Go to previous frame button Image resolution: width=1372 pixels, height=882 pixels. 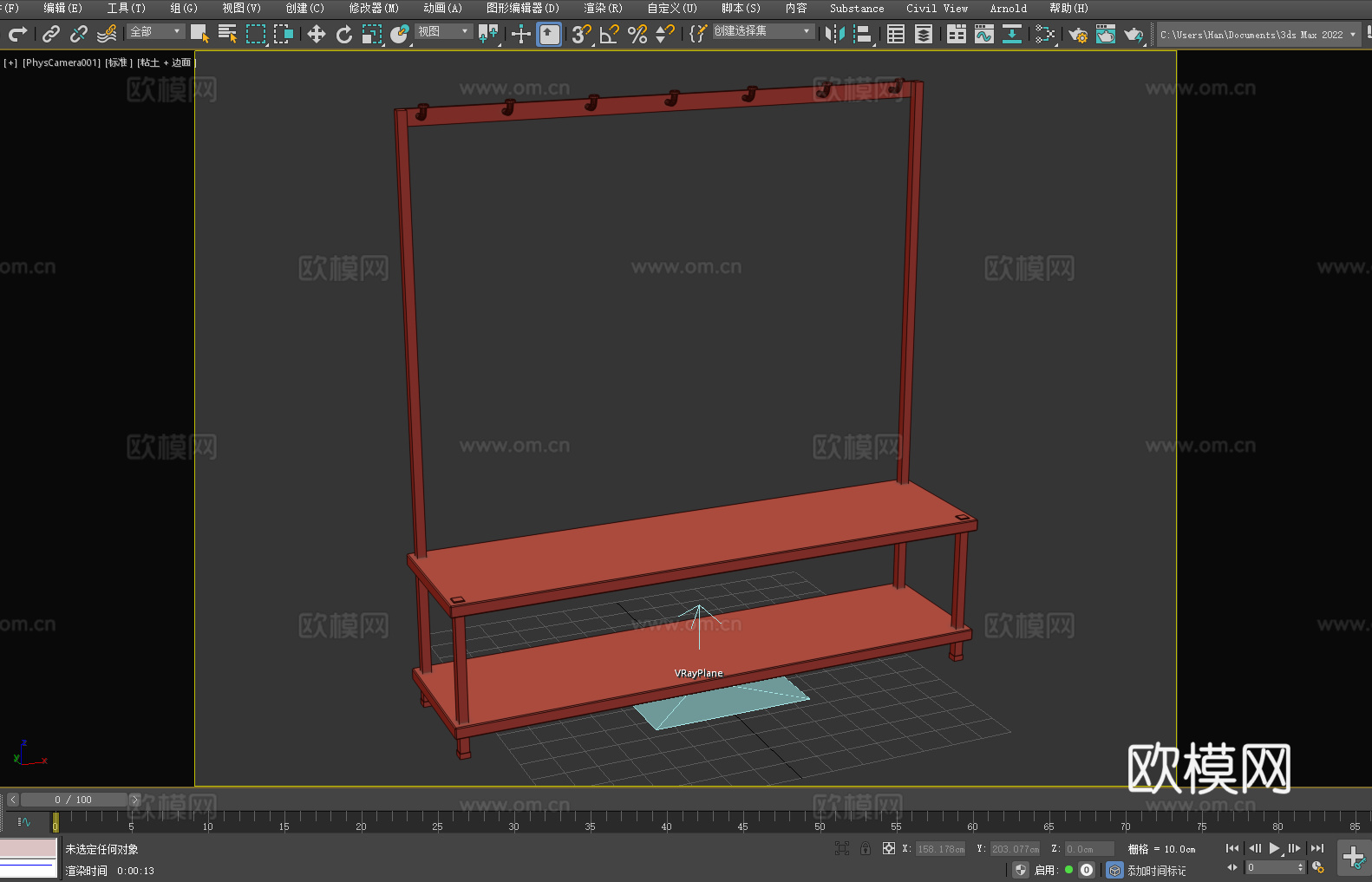click(x=1254, y=848)
